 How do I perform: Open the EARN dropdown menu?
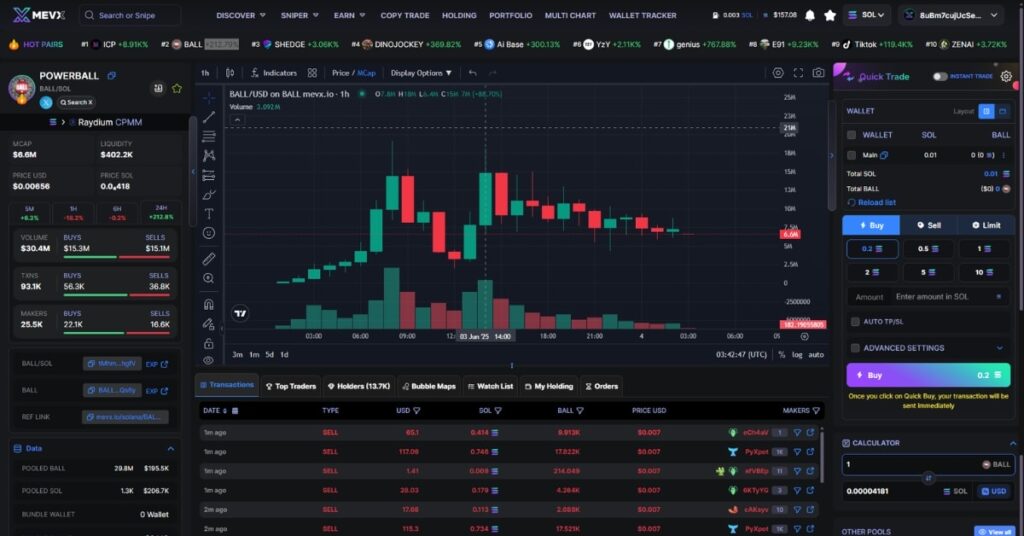[x=349, y=16]
